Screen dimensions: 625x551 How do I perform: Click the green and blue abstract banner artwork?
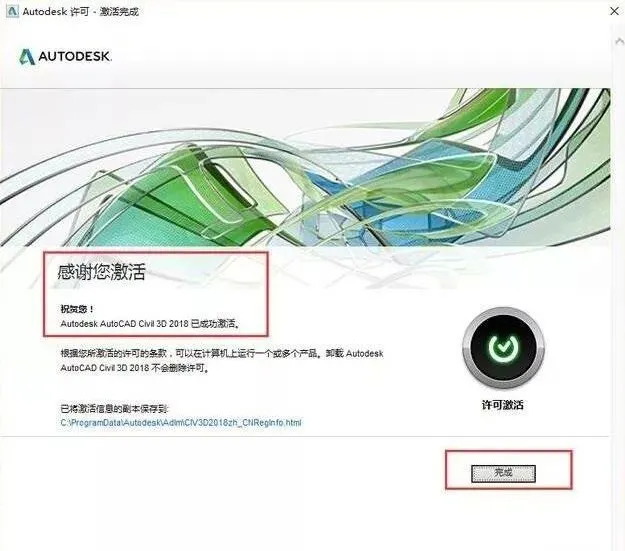tap(305, 167)
